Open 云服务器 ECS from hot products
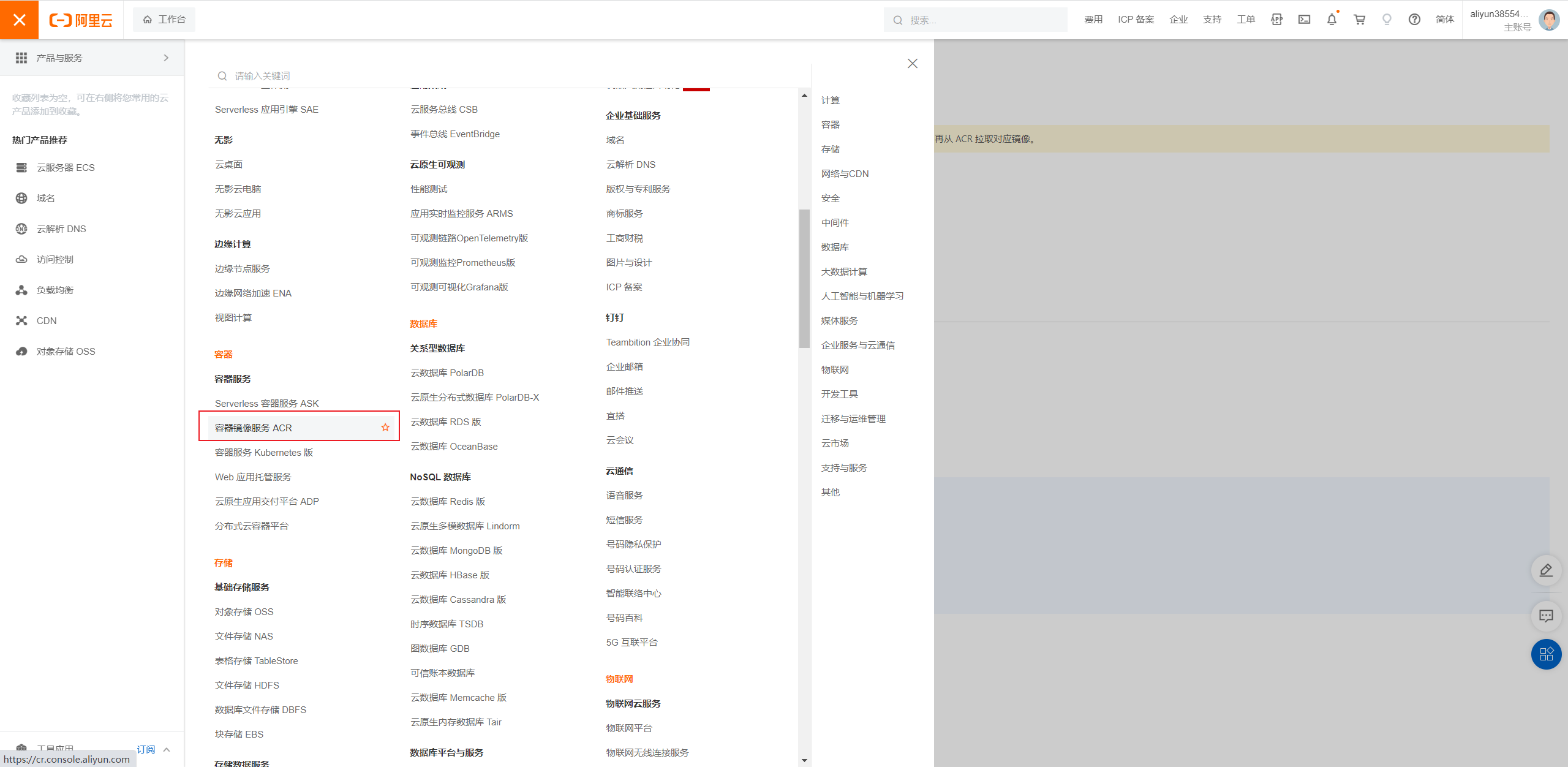This screenshot has height=767, width=1568. point(66,167)
